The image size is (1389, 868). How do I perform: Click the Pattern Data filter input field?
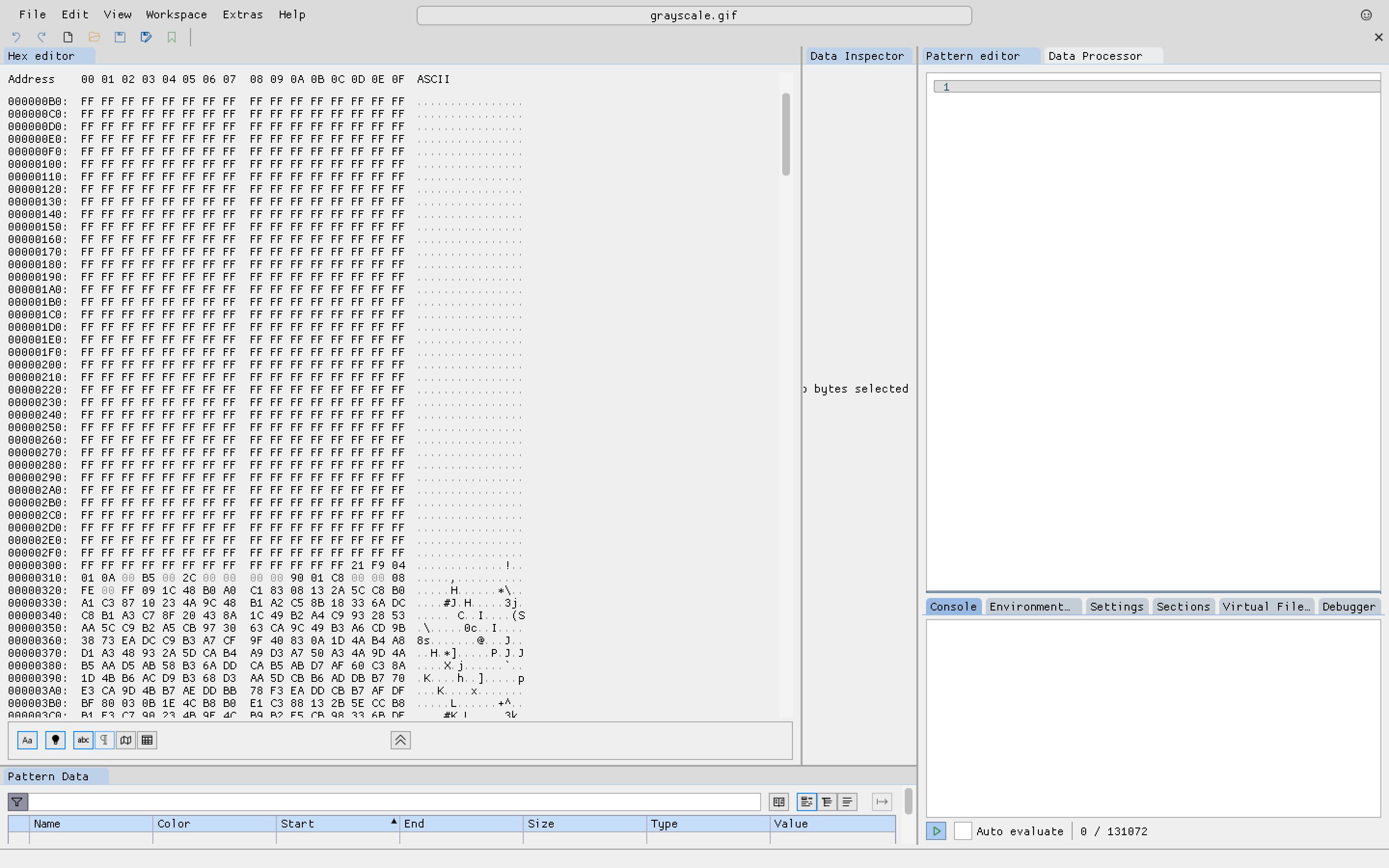395,801
